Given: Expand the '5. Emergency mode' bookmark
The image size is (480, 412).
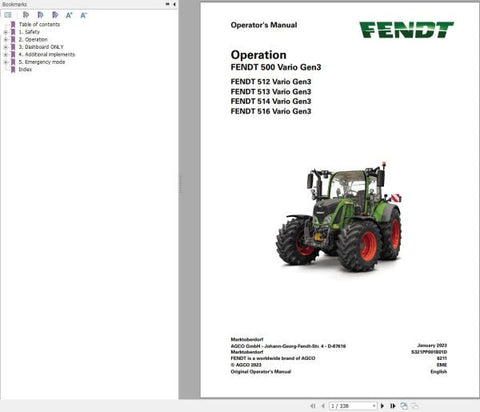Looking at the screenshot, I should tap(5, 62).
